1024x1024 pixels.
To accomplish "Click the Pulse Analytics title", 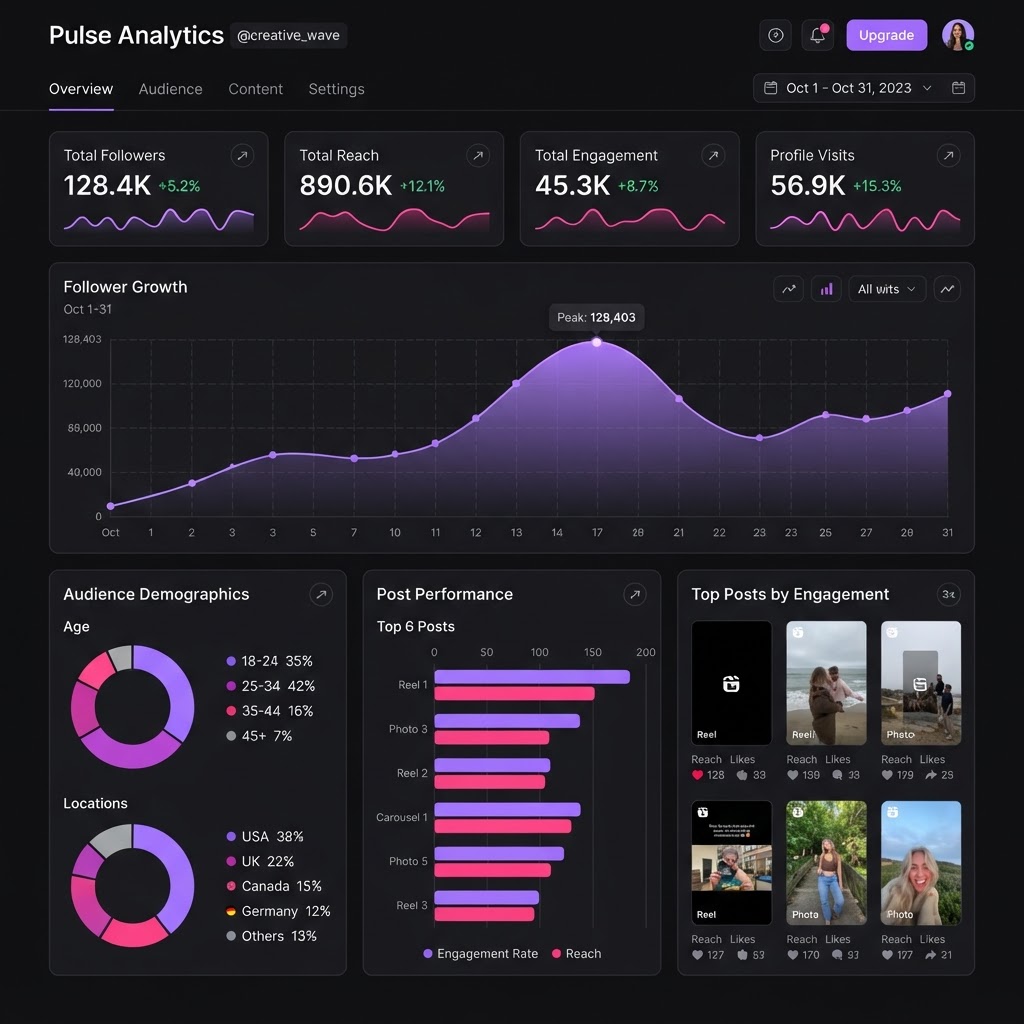I will point(136,35).
